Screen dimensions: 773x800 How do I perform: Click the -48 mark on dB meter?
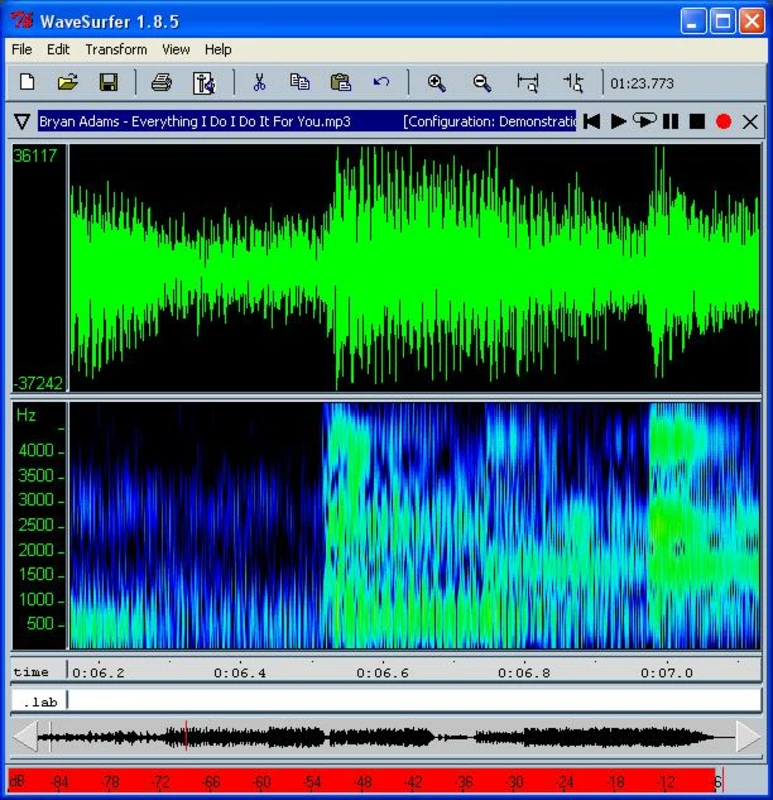click(x=364, y=782)
